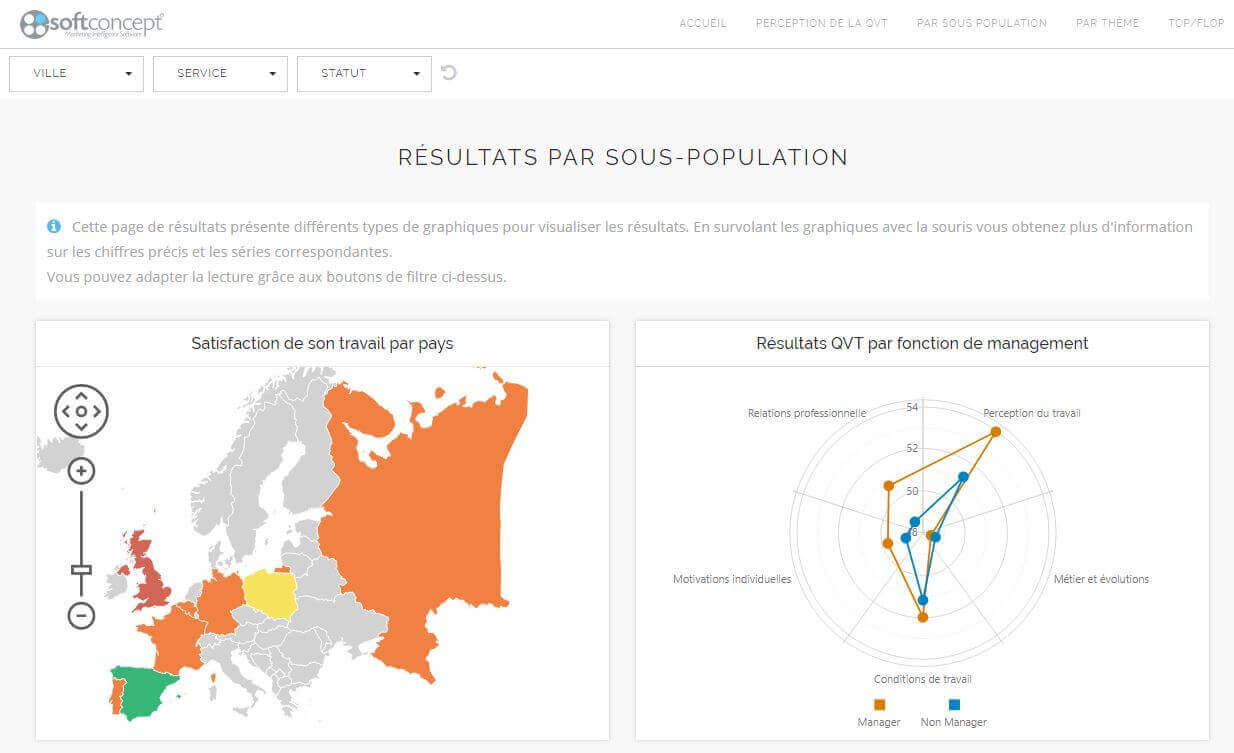Click the blue info icon beside the description
The width and height of the screenshot is (1234, 753).
coord(54,227)
